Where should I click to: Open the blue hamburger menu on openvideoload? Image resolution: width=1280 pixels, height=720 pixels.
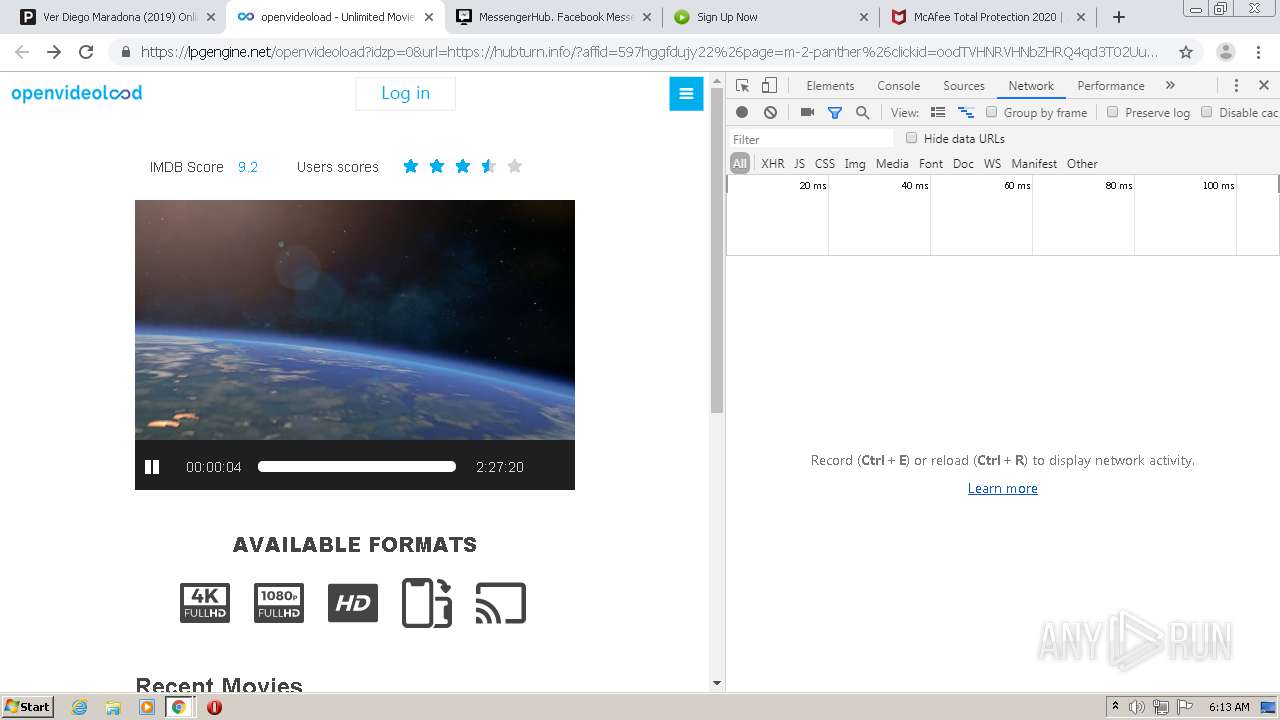[686, 94]
